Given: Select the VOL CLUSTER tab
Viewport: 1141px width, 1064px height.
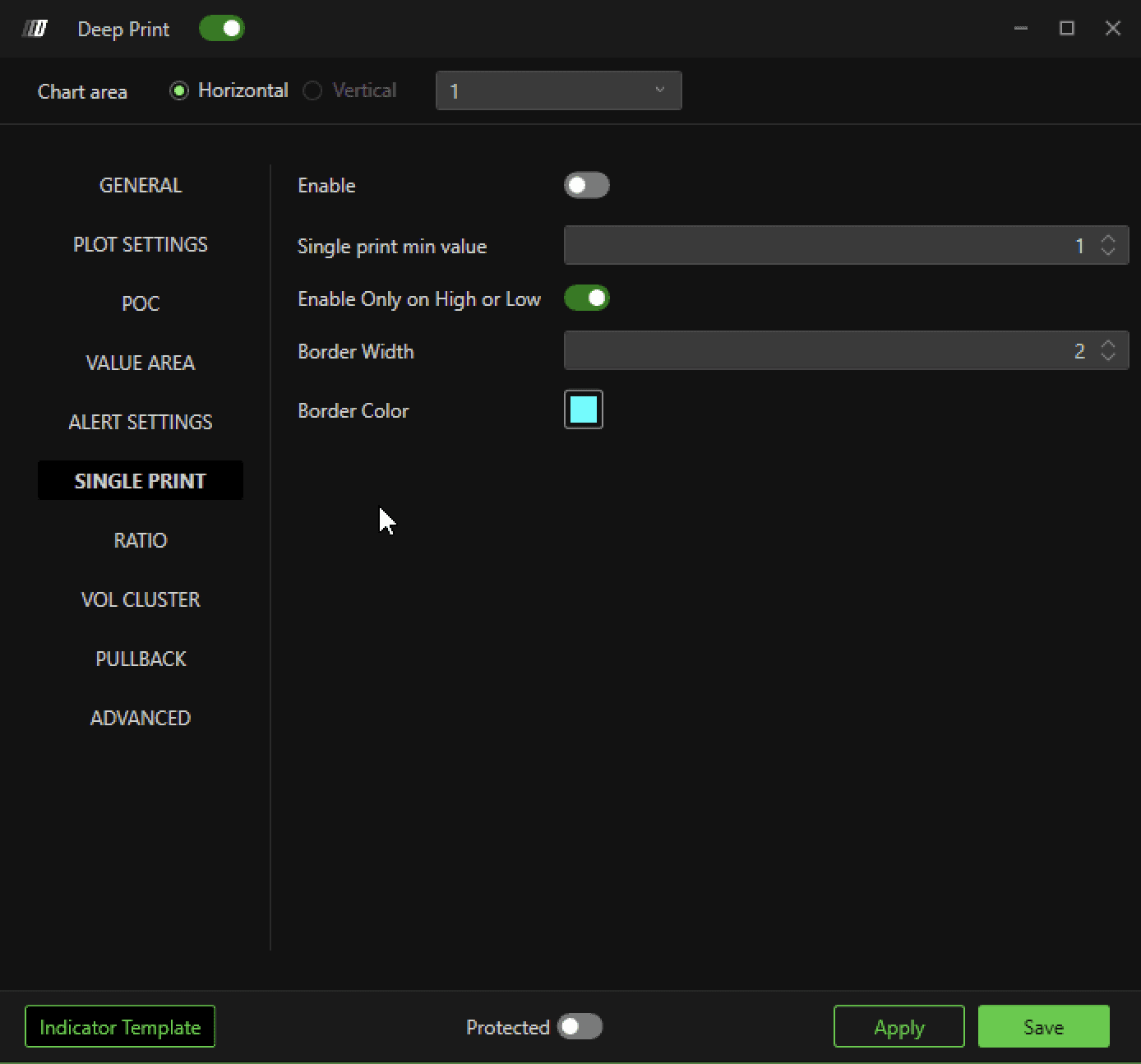Looking at the screenshot, I should [x=141, y=599].
